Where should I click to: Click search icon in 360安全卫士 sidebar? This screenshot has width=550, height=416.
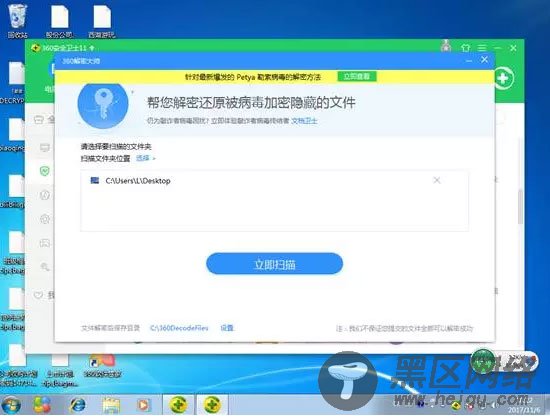45,267
